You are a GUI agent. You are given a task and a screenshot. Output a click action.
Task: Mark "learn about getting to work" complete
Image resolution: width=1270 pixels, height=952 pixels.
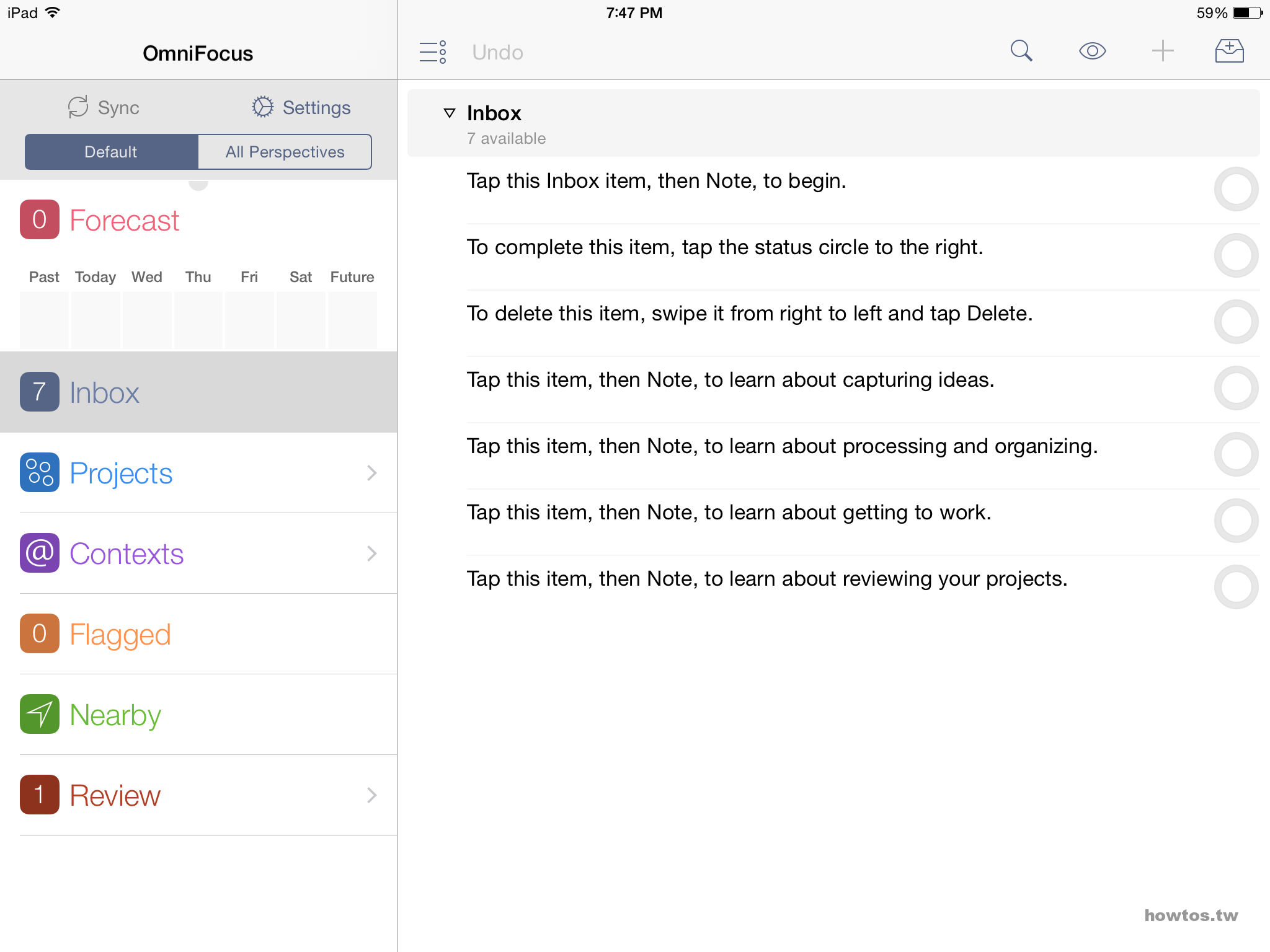1235,521
